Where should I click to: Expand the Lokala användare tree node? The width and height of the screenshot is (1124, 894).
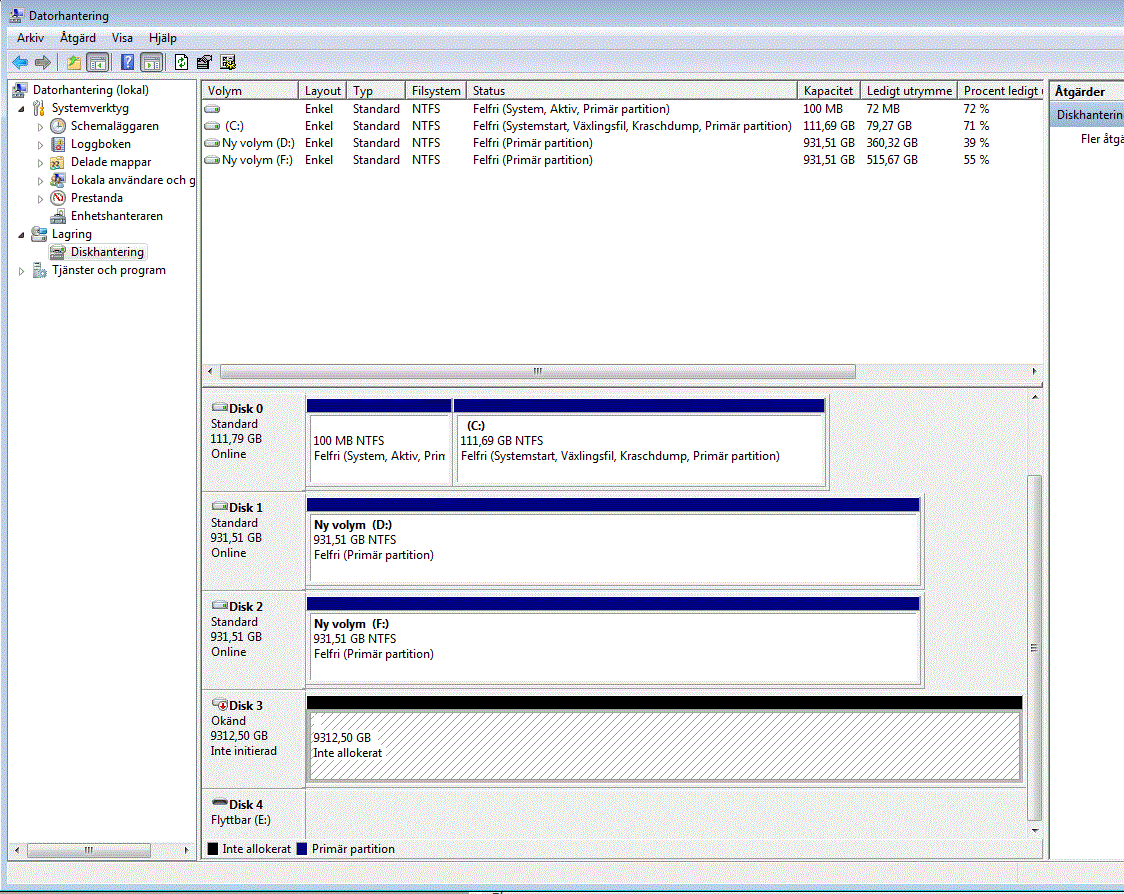(40, 181)
